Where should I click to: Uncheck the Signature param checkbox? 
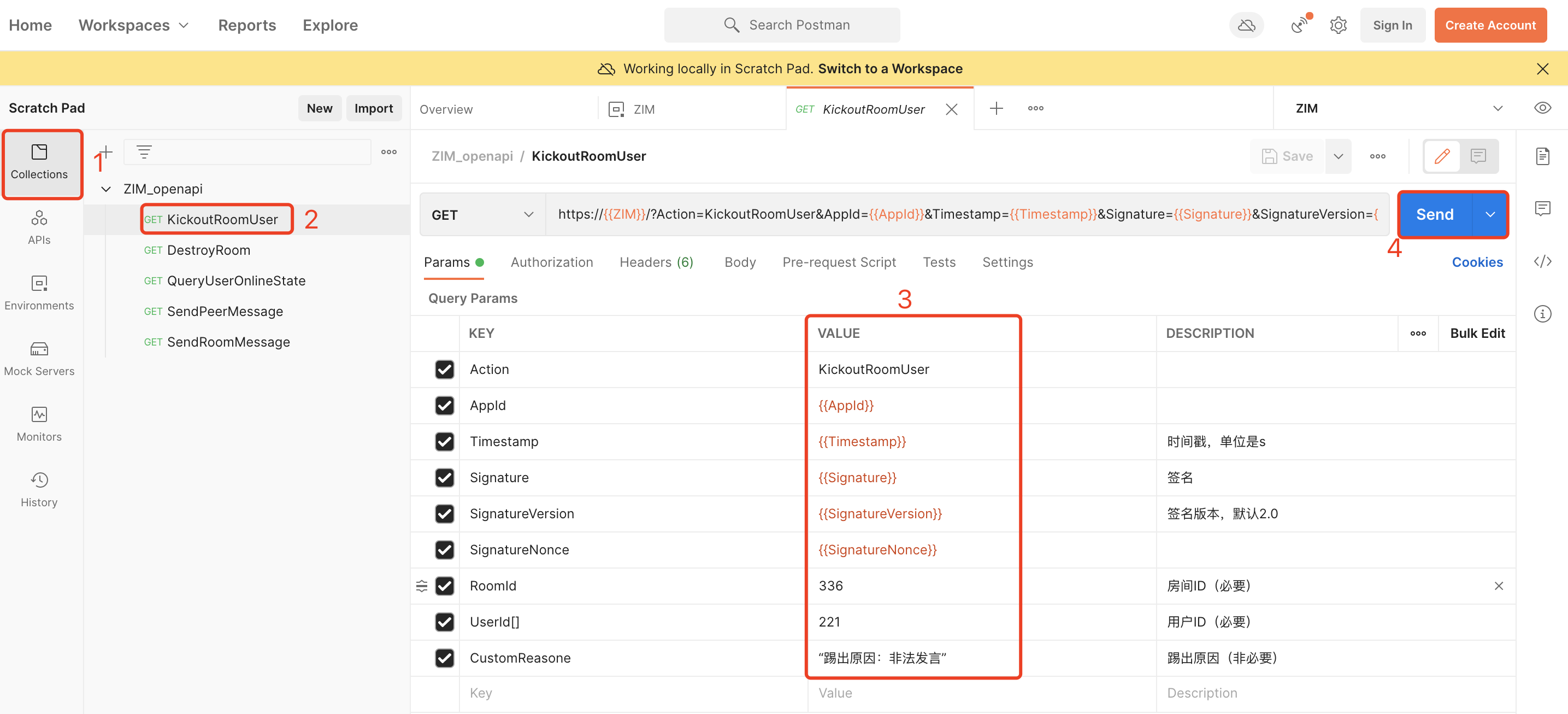tap(444, 478)
